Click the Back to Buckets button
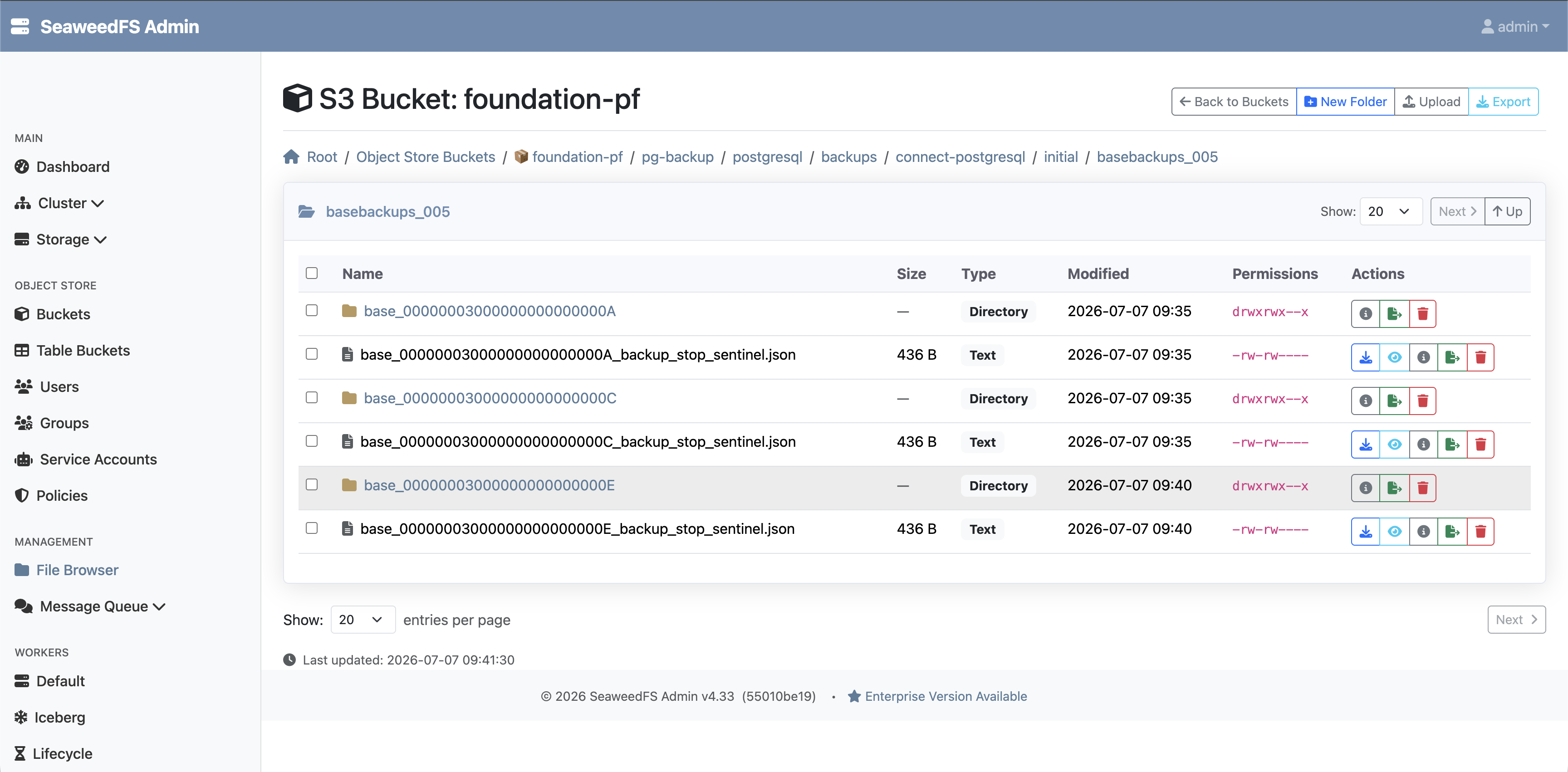 tap(1234, 102)
